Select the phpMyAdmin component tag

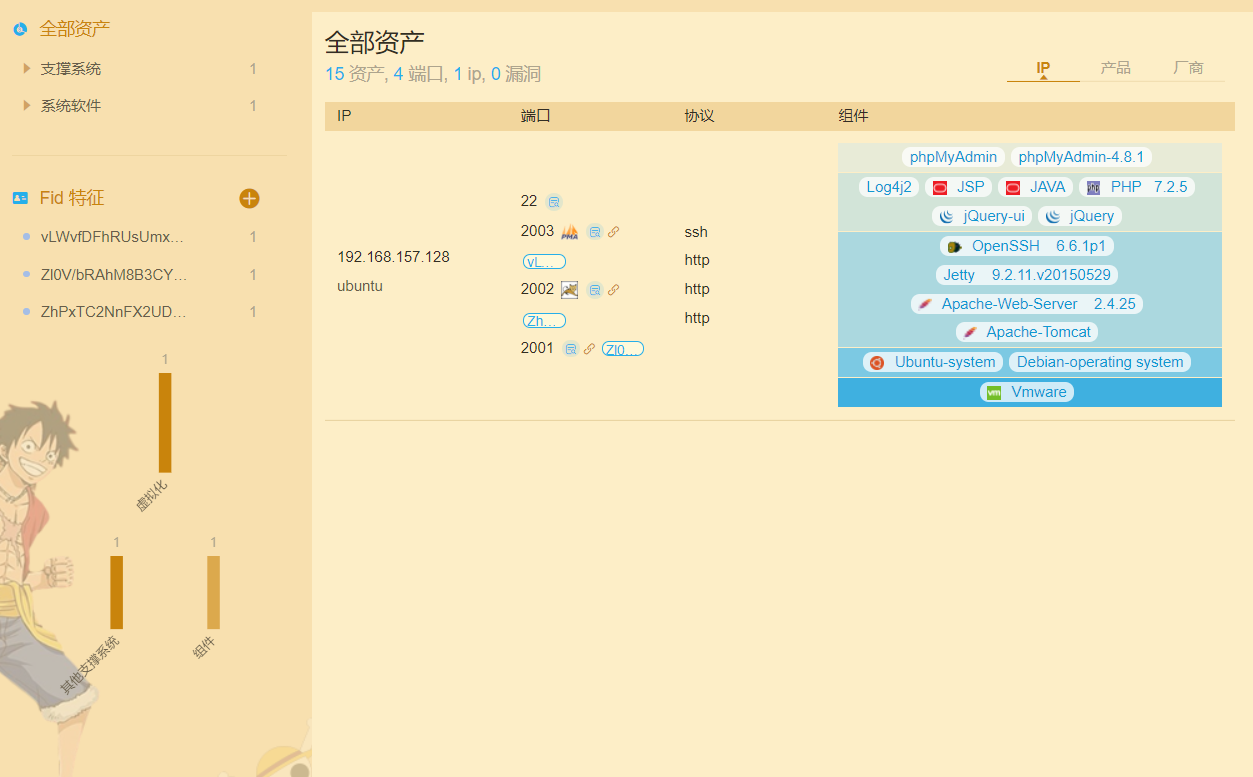point(953,157)
